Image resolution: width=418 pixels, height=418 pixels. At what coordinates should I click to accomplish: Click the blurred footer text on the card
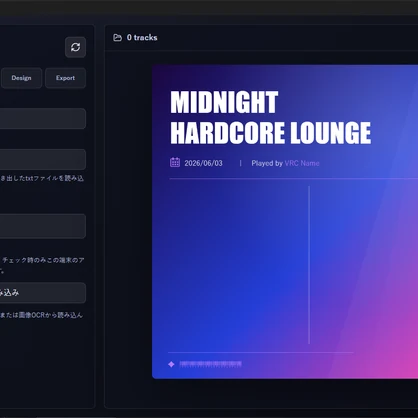pyautogui.click(x=211, y=364)
